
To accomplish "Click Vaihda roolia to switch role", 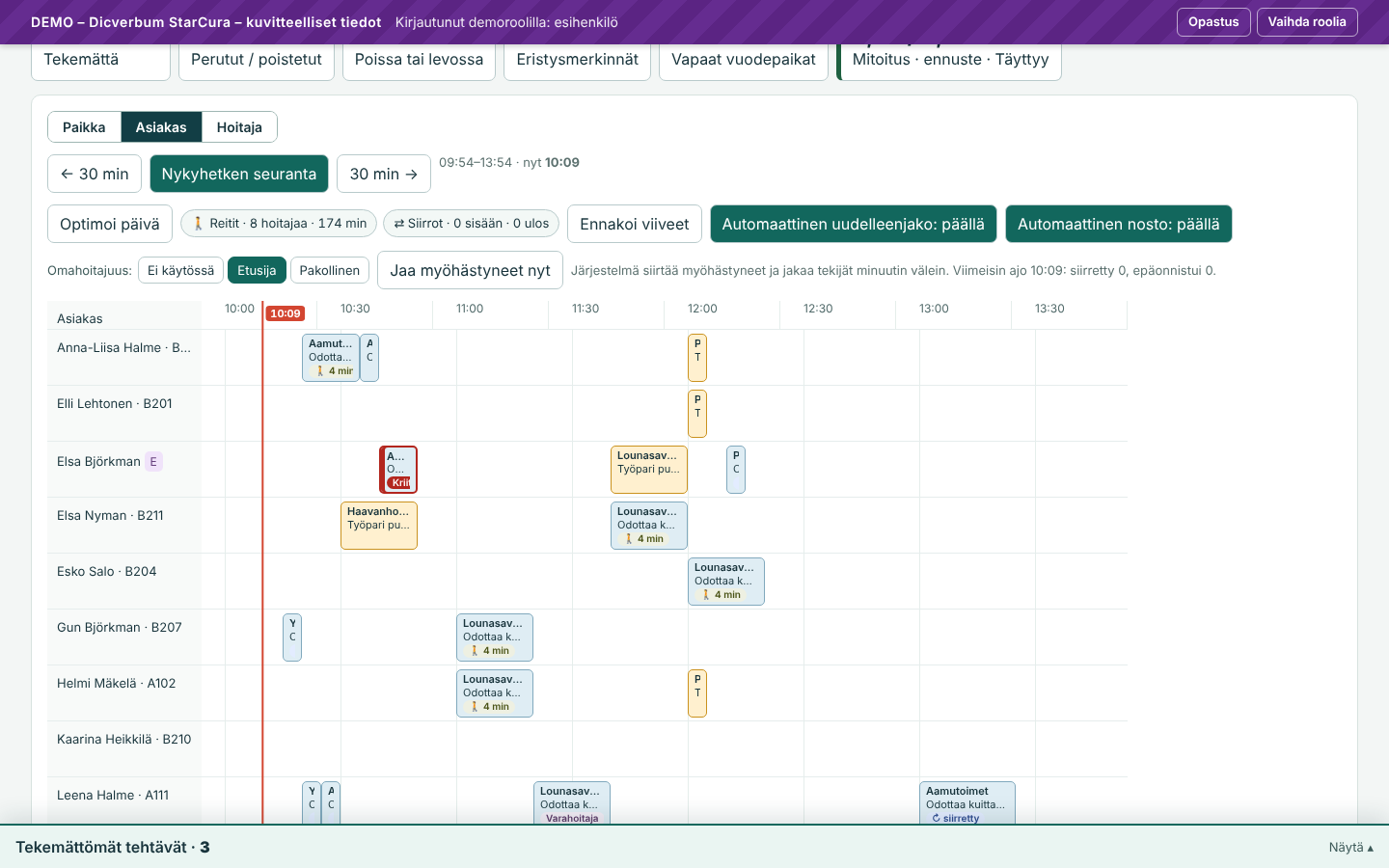I will (x=1307, y=22).
